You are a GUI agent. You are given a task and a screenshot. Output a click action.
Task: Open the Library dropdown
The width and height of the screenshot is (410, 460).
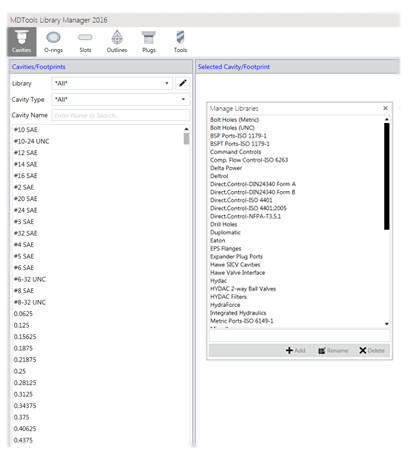112,83
